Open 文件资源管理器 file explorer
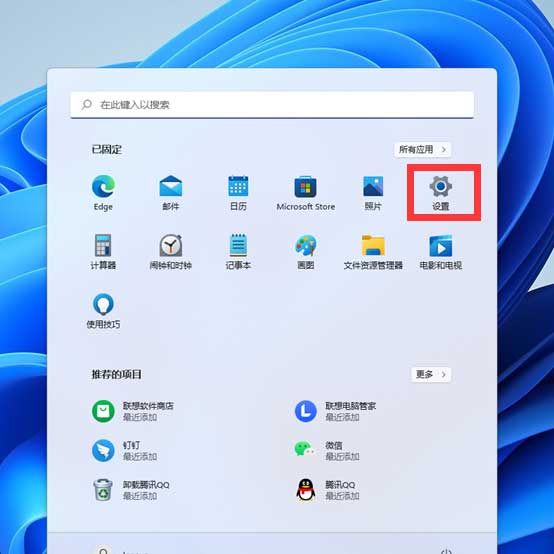554x554 pixels. pos(373,252)
